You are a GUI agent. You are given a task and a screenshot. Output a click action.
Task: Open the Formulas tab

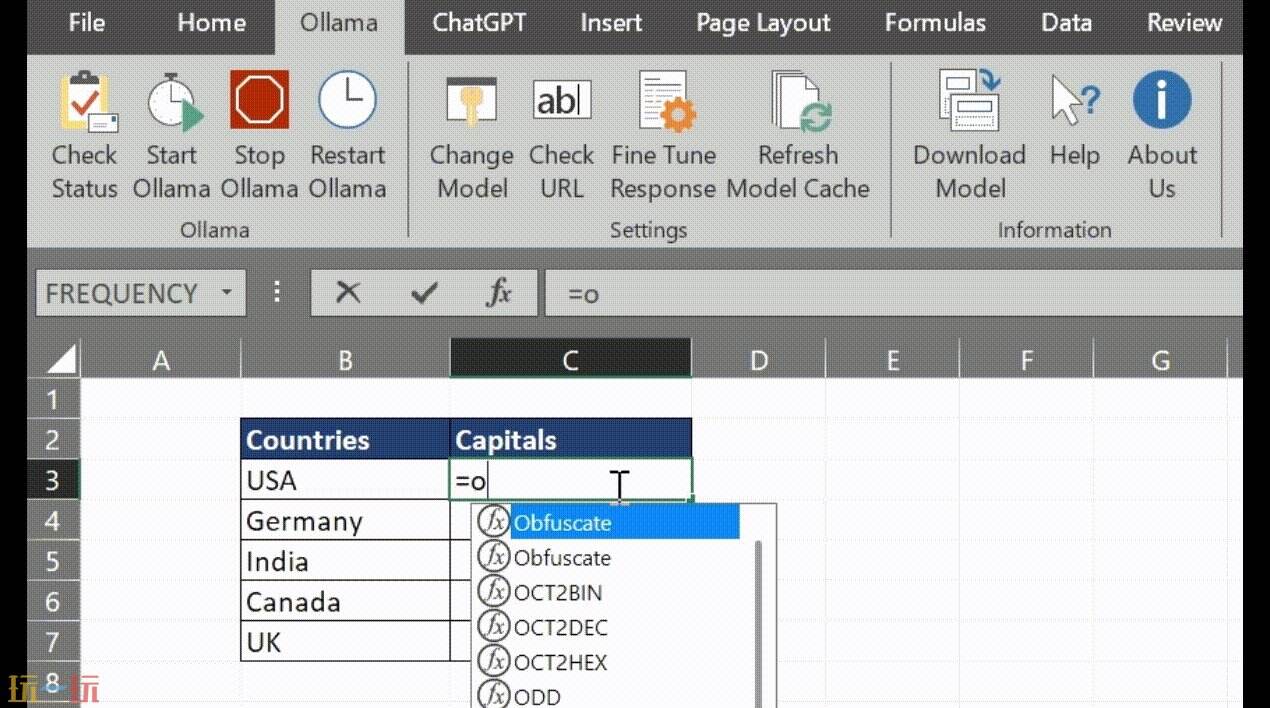[x=934, y=23]
